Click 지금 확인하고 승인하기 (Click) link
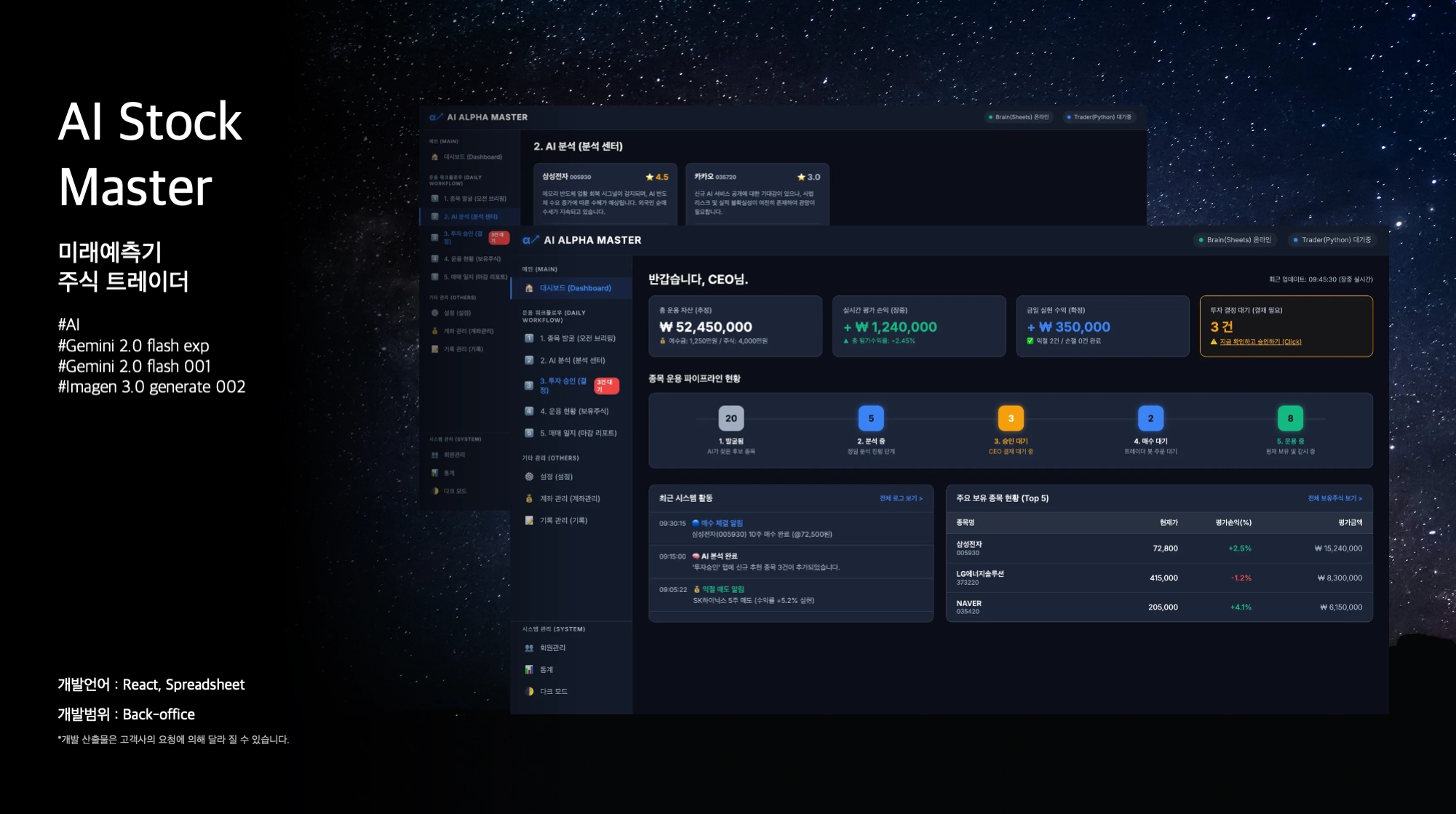This screenshot has height=814, width=1456. click(1260, 342)
